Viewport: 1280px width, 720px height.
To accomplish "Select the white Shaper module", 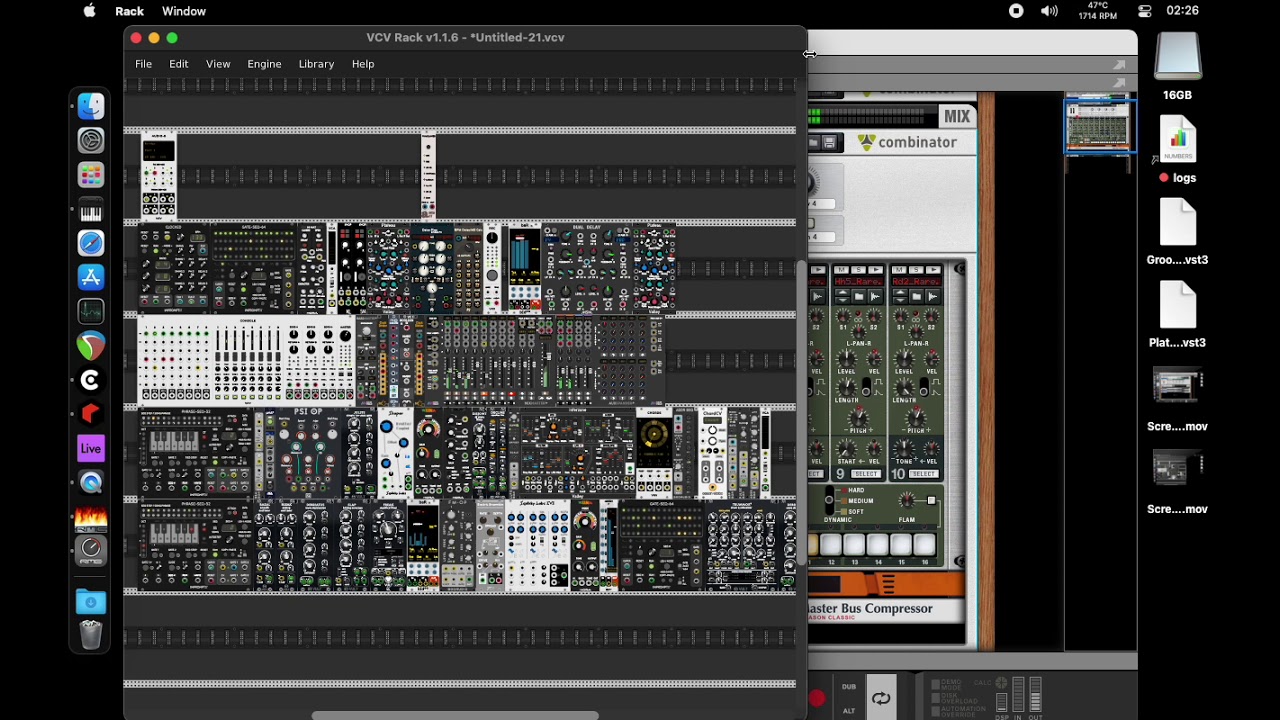I will (395, 453).
